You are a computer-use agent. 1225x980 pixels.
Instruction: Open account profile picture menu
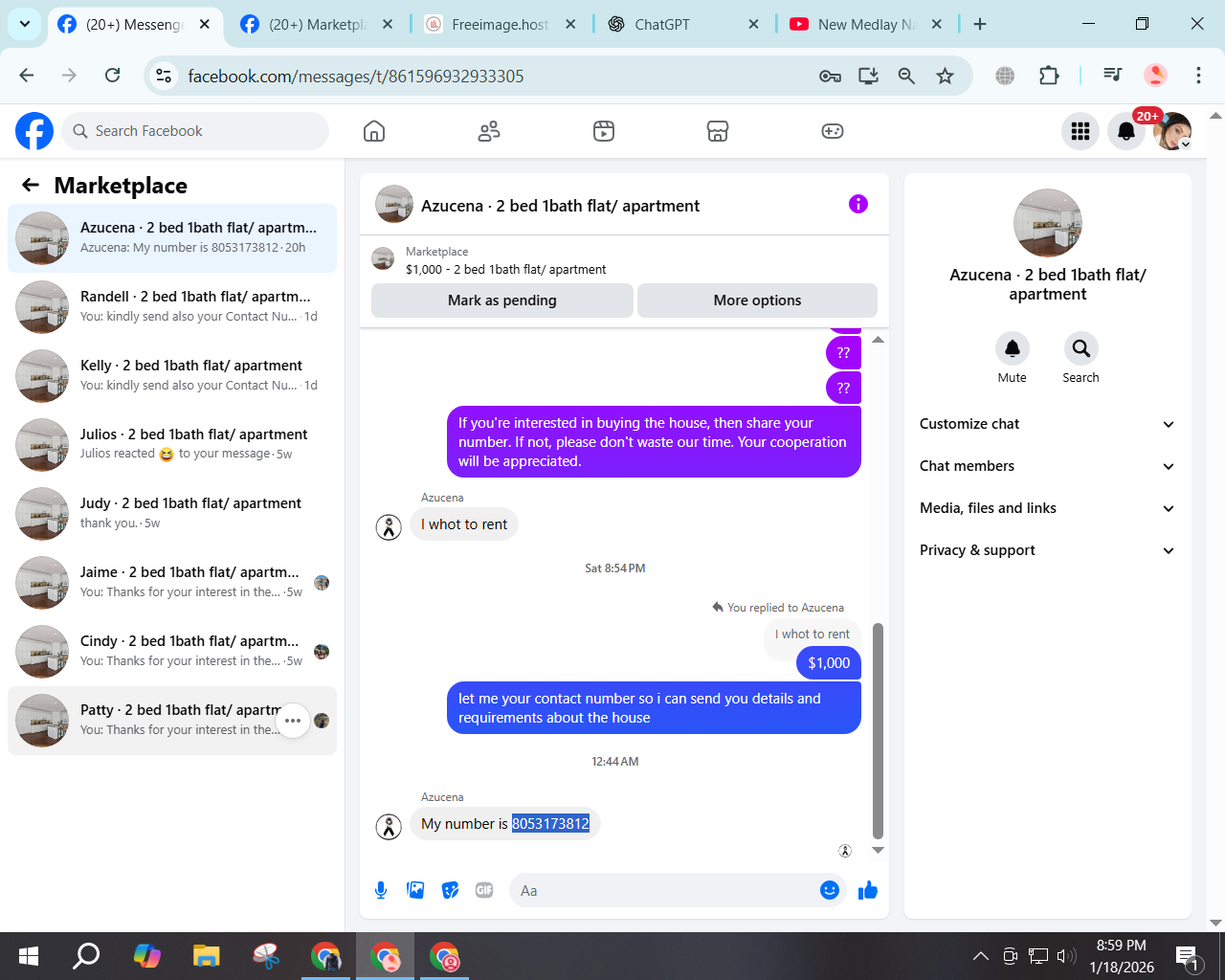pos(1172,131)
